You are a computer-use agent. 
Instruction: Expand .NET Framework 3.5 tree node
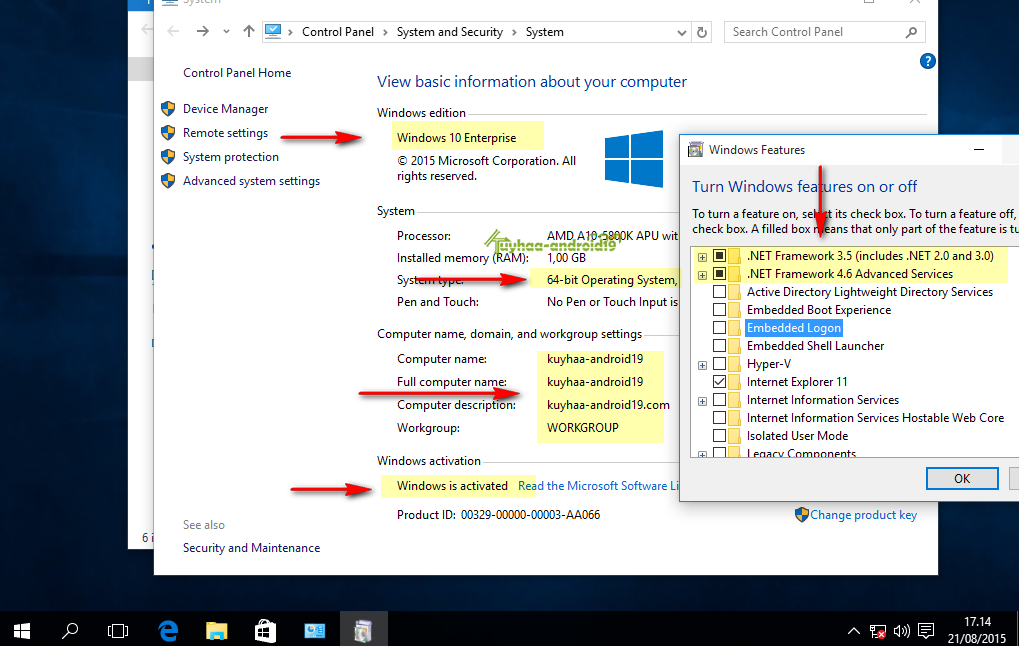703,257
